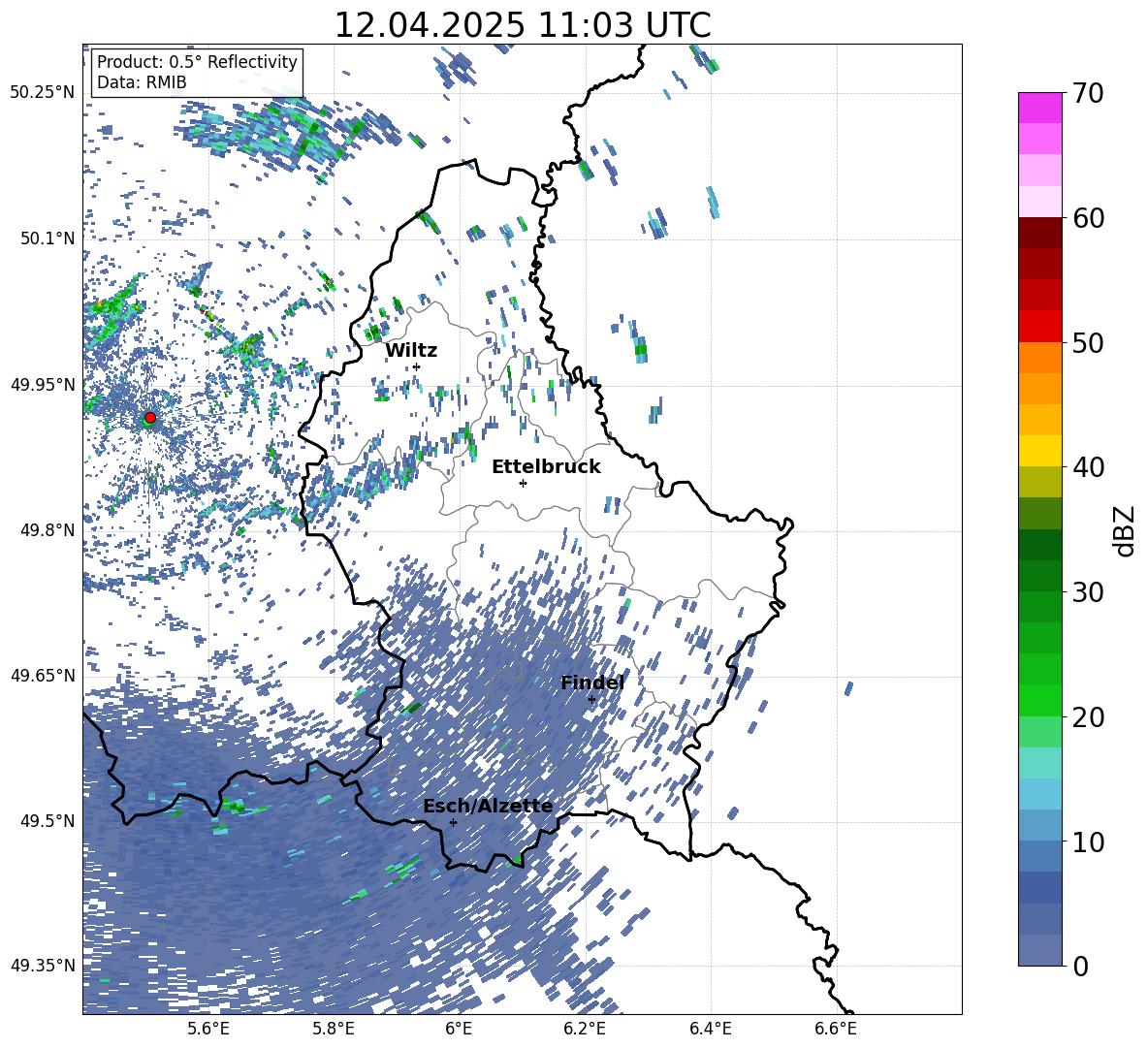Click the Esch/Alzette city label
This screenshot has width=1148, height=1048.
[x=488, y=807]
